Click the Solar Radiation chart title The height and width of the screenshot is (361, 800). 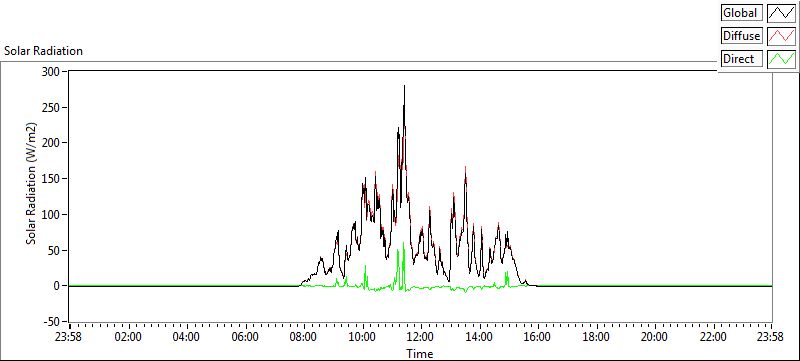(43, 51)
